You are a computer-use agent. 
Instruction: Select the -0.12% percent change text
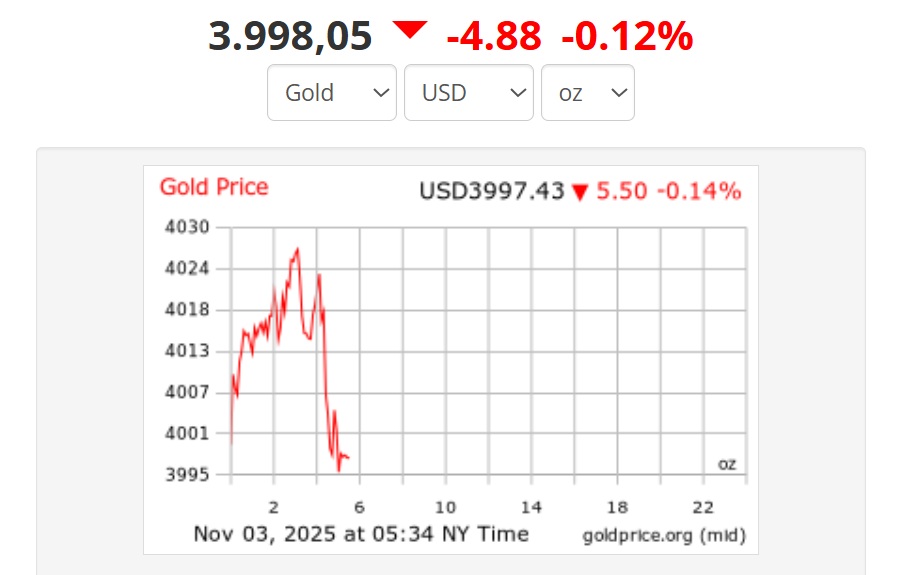(x=627, y=38)
